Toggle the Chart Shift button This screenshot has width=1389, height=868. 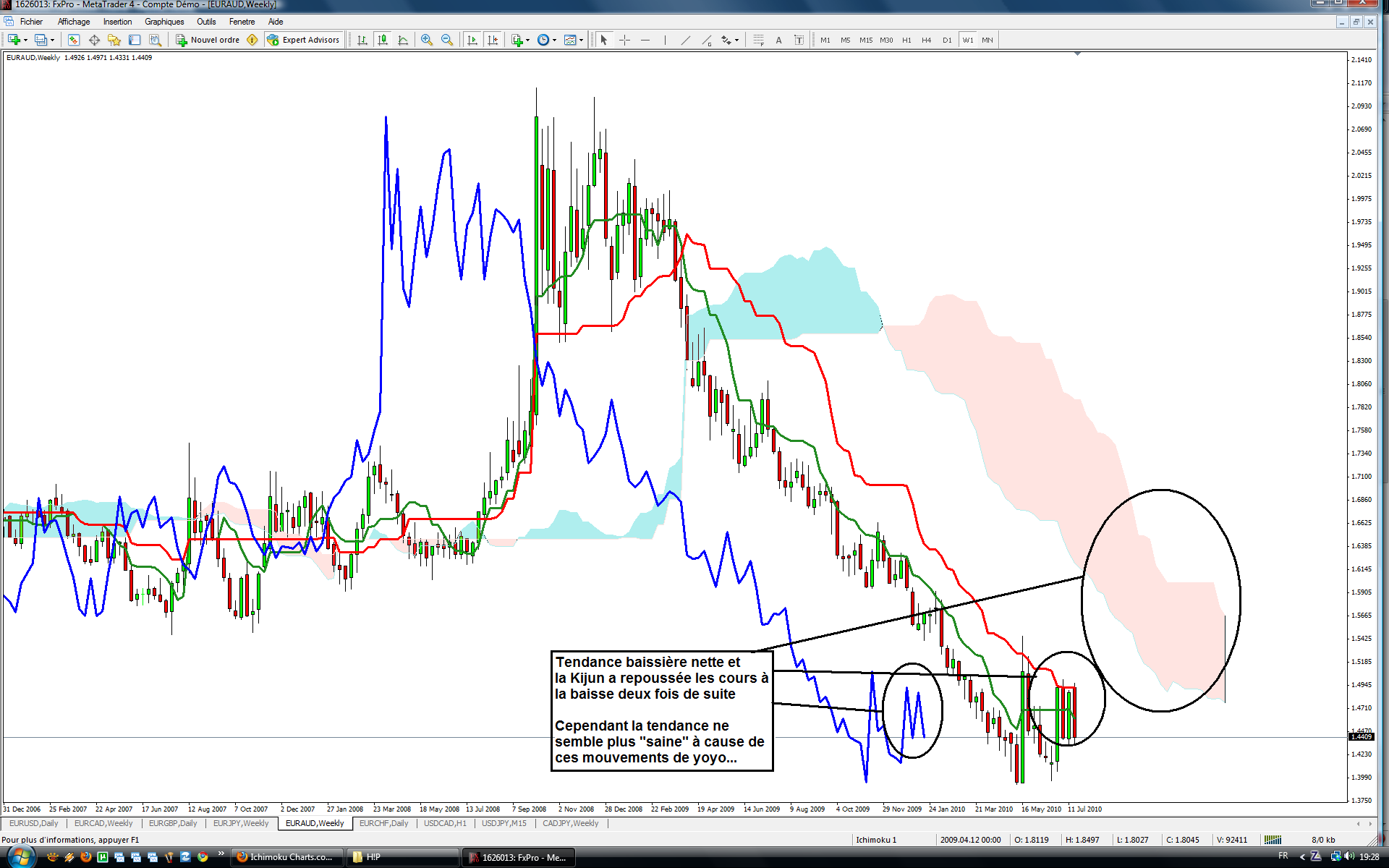point(493,40)
